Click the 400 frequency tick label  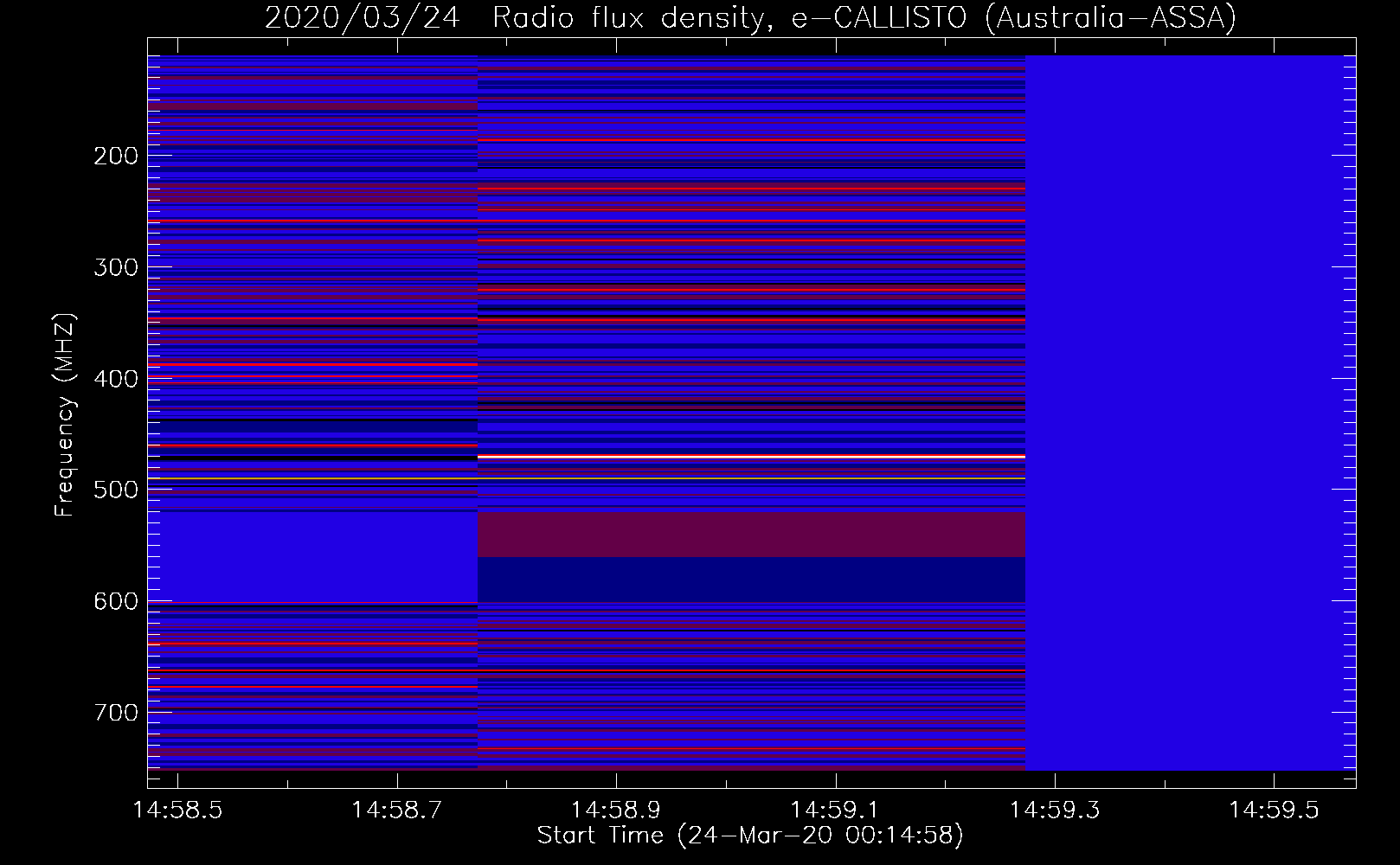pos(116,379)
